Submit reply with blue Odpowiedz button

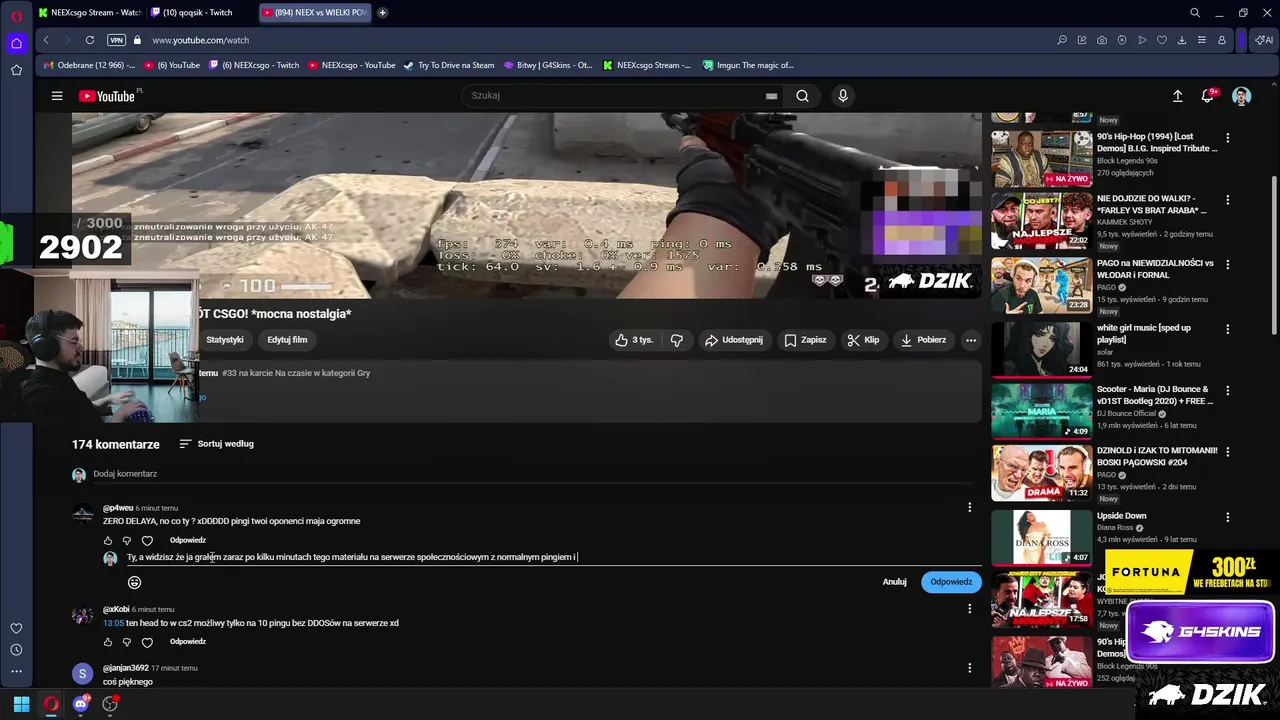point(951,582)
